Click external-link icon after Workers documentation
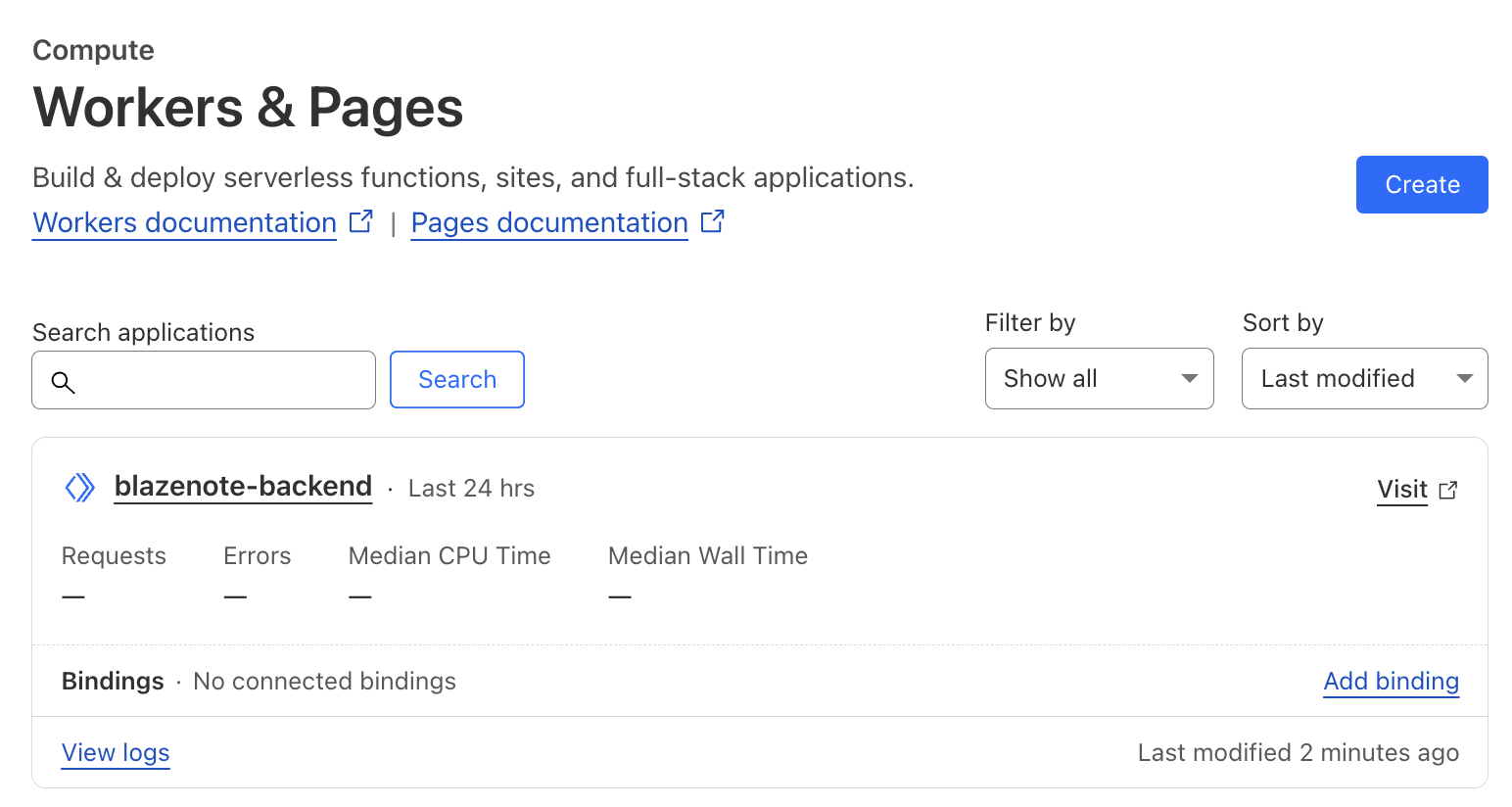This screenshot has width=1512, height=807. 361,221
